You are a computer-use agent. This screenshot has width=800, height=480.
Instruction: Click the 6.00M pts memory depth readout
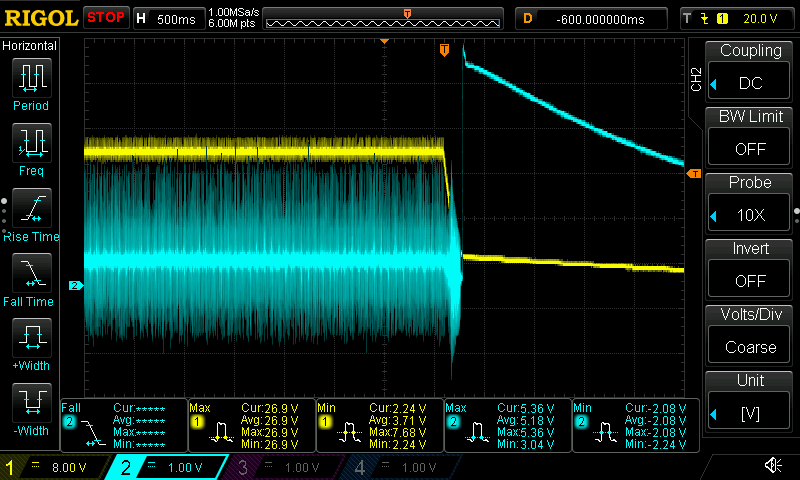232,23
